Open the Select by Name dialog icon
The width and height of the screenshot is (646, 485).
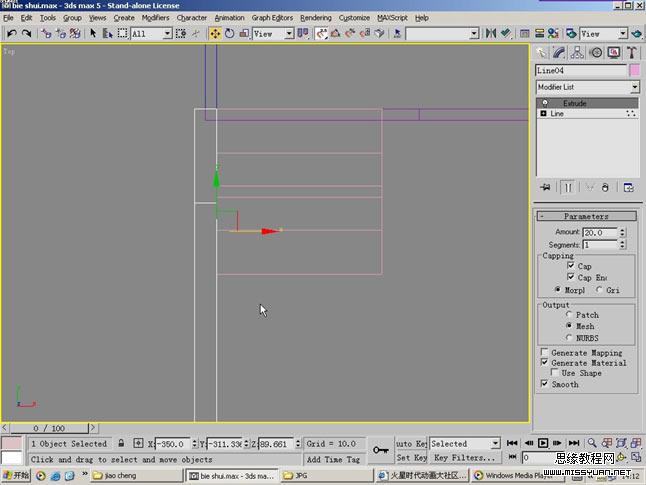coord(108,33)
